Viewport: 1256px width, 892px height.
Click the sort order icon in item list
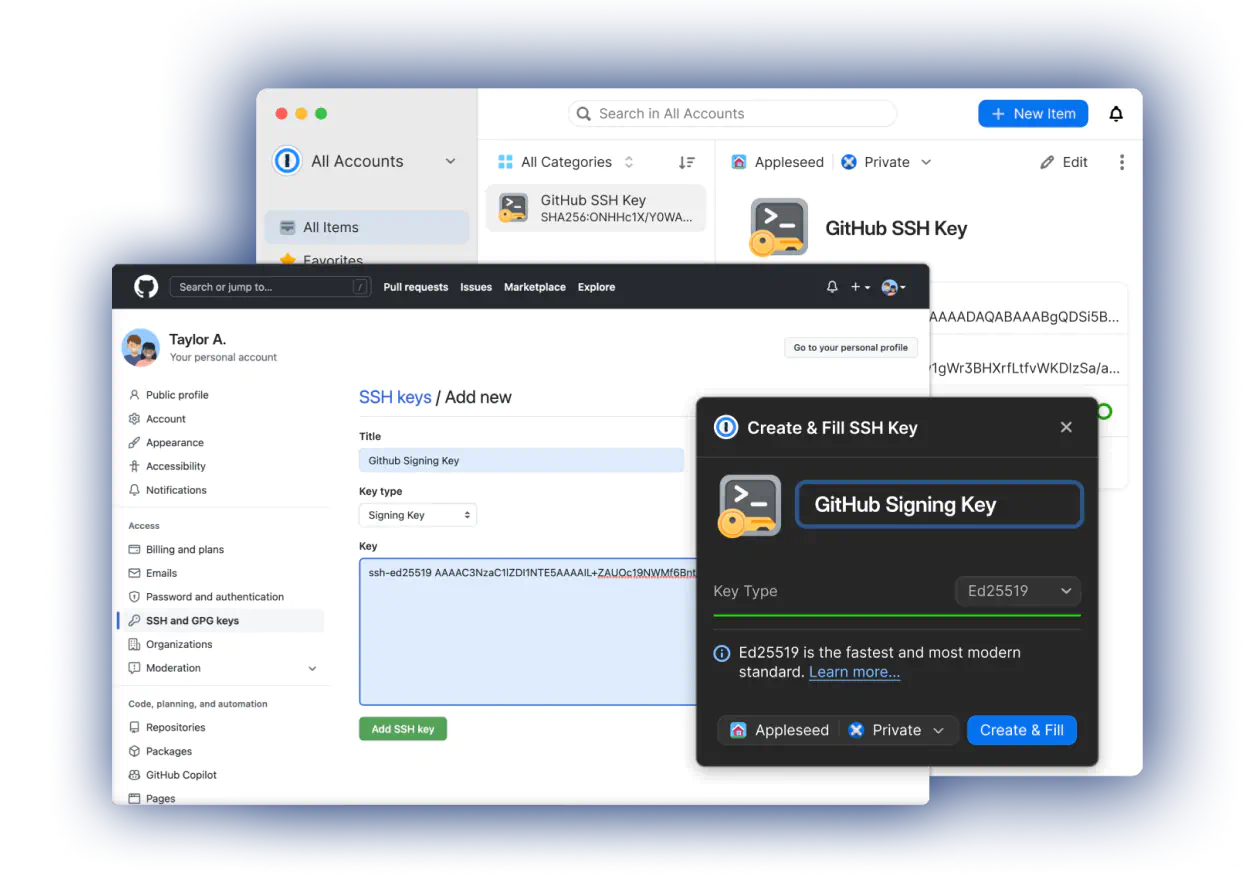687,162
